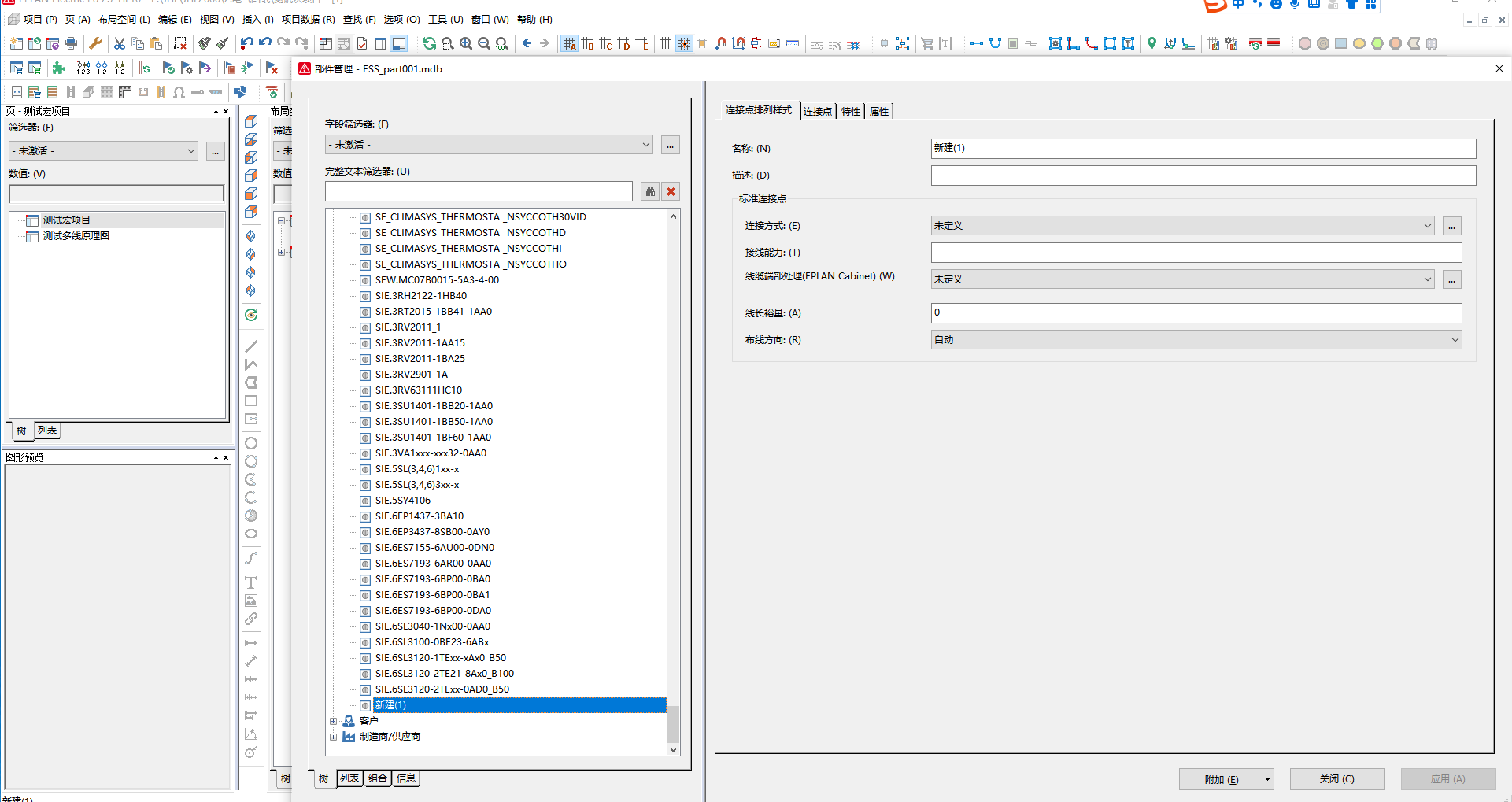Viewport: 1512px width, 802px height.
Task: Open the 字段筛选器 dropdown in parts management
Action: (x=489, y=145)
